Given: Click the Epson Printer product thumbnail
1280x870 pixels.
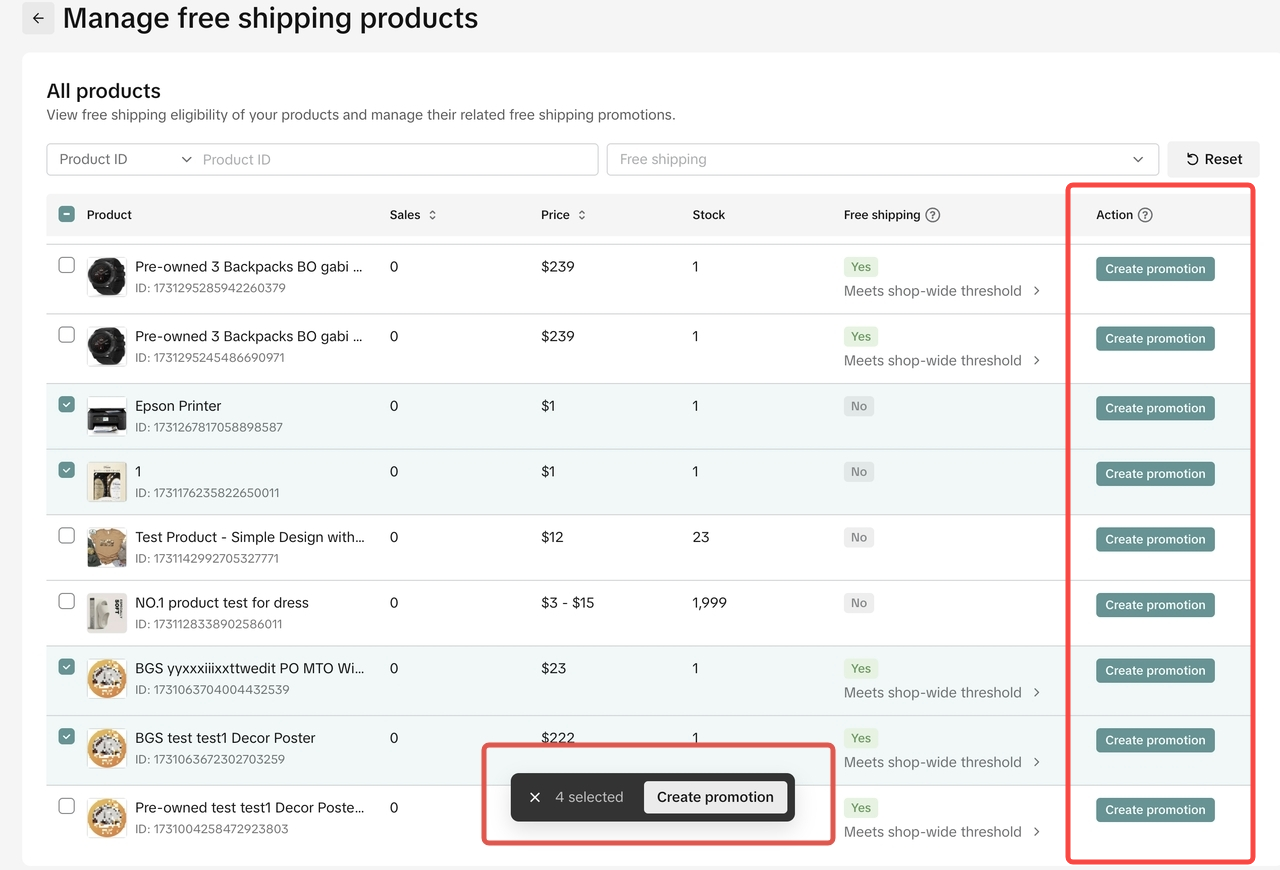Looking at the screenshot, I should tap(107, 416).
